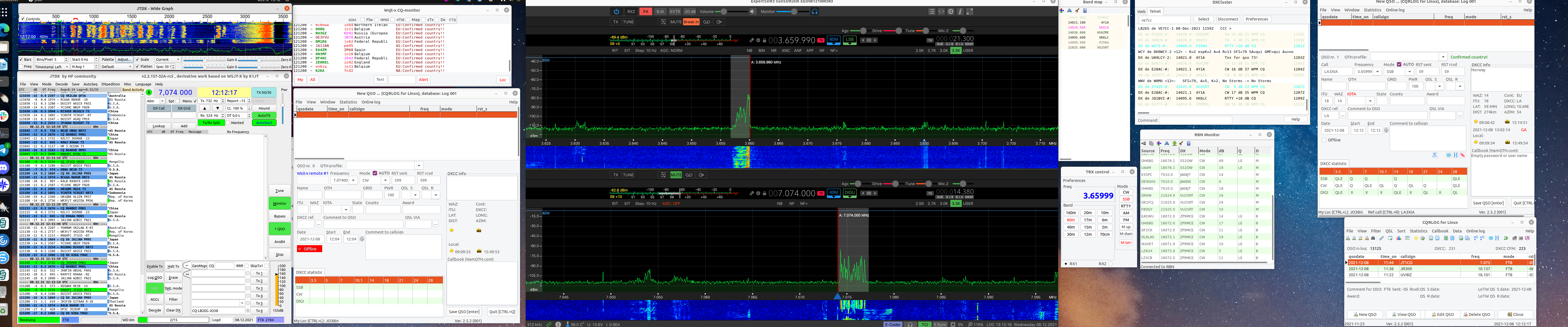Open Statistics menu in Wsjtx remote QSO window

(x=348, y=102)
